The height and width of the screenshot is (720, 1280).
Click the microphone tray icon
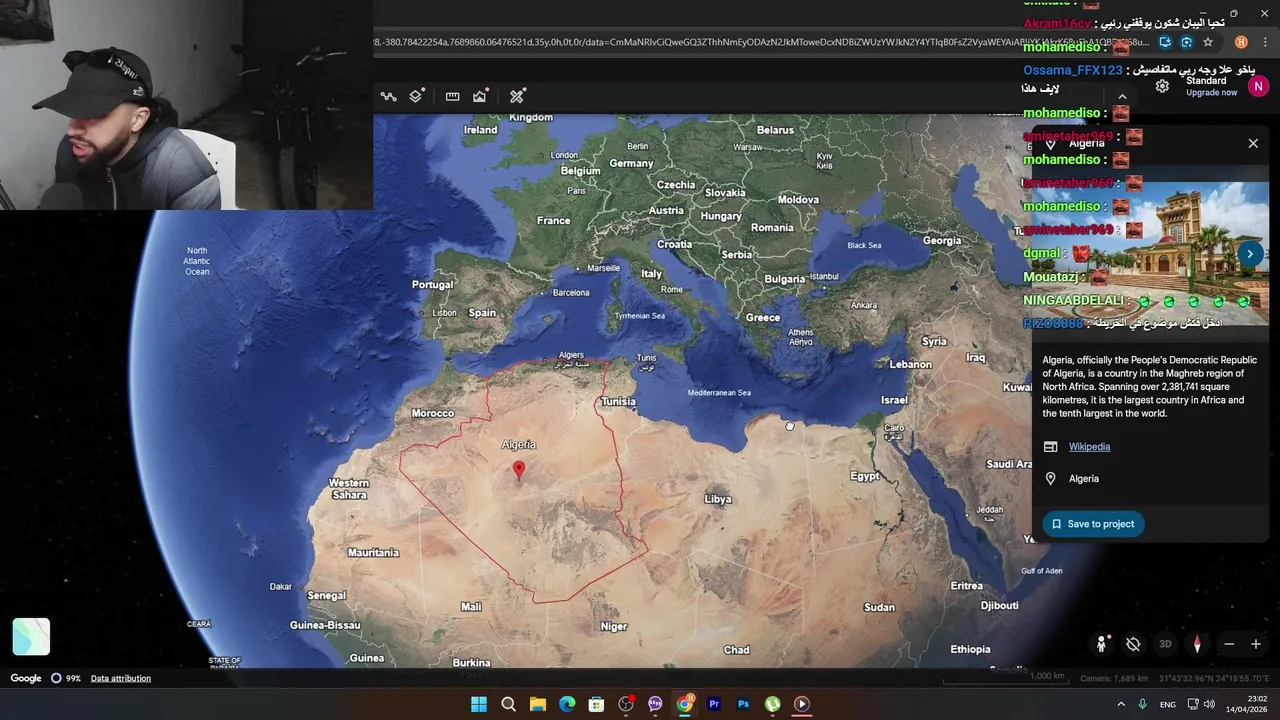1142,704
